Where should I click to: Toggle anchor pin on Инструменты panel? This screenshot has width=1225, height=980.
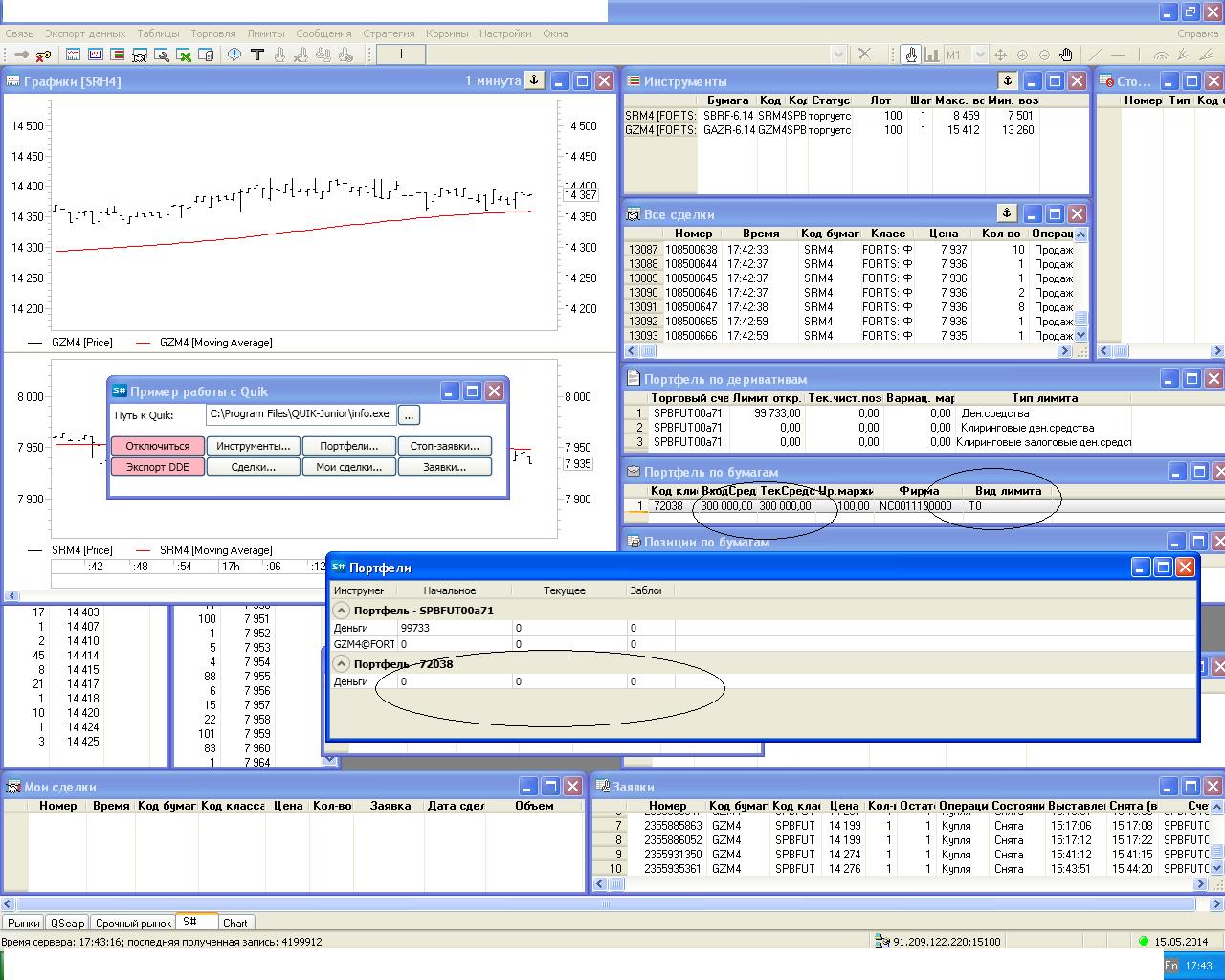(1007, 80)
